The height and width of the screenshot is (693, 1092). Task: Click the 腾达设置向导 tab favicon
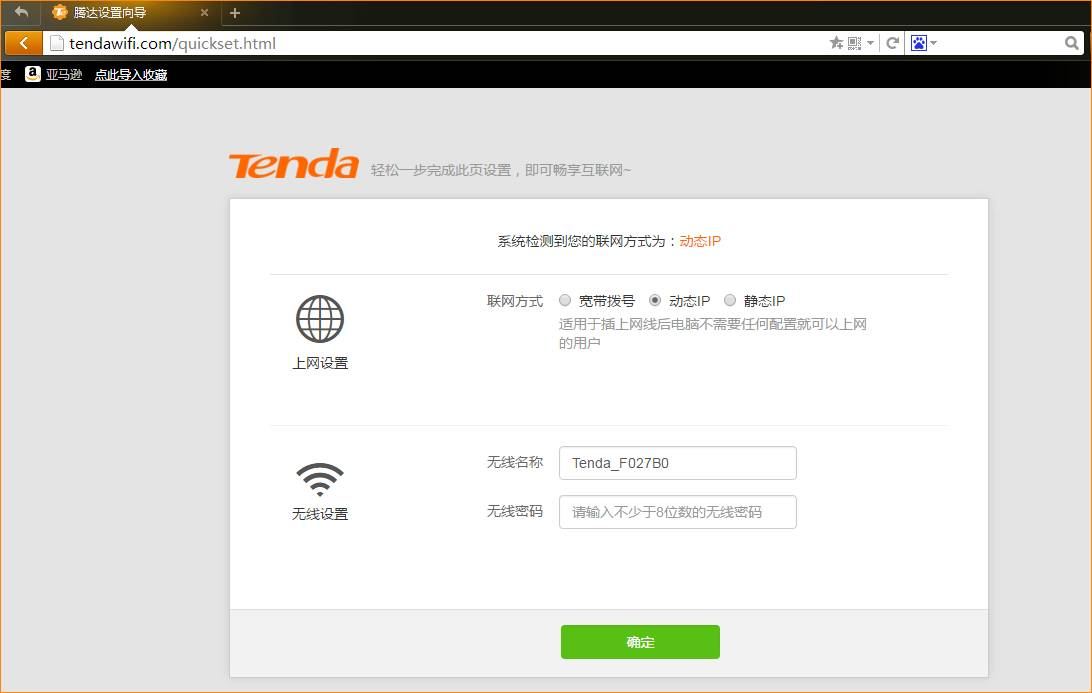(x=60, y=12)
